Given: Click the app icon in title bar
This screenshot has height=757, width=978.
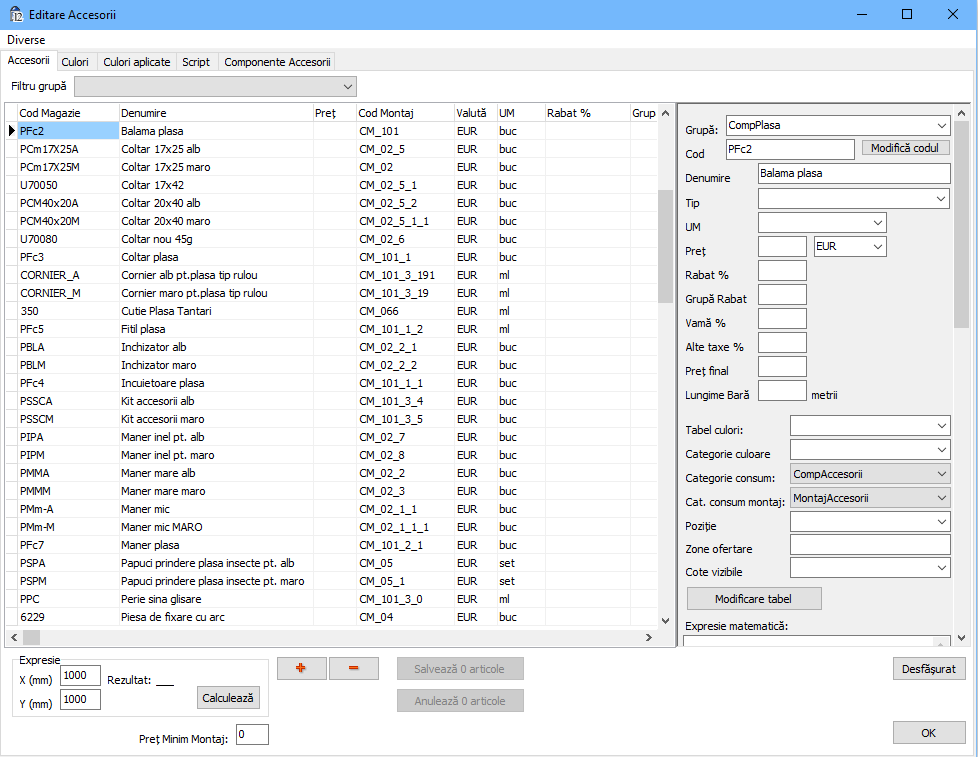Looking at the screenshot, I should point(16,14).
